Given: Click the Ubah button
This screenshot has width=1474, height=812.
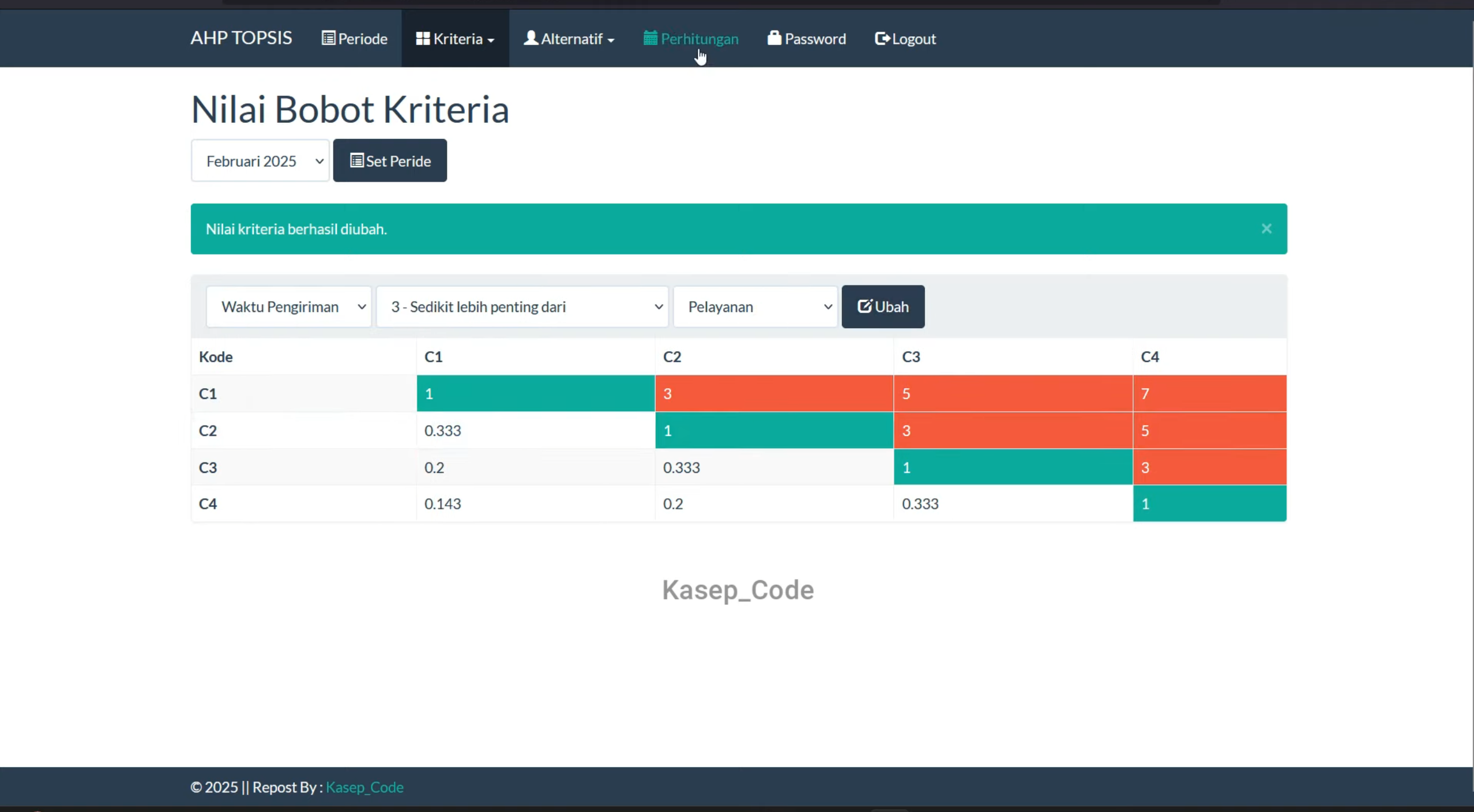Looking at the screenshot, I should pyautogui.click(x=883, y=306).
